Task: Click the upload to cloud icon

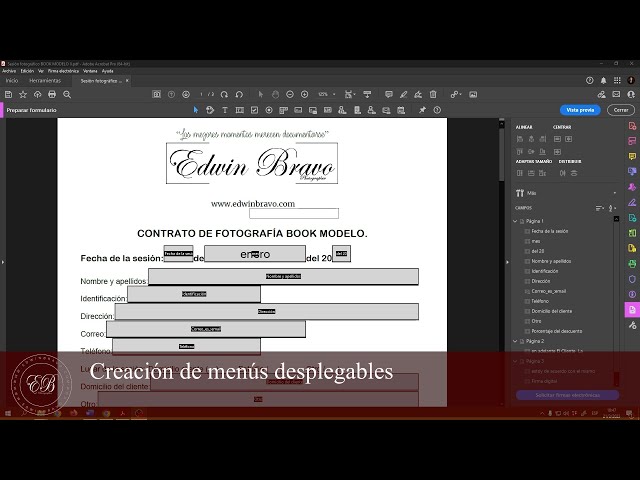Action: [38, 95]
